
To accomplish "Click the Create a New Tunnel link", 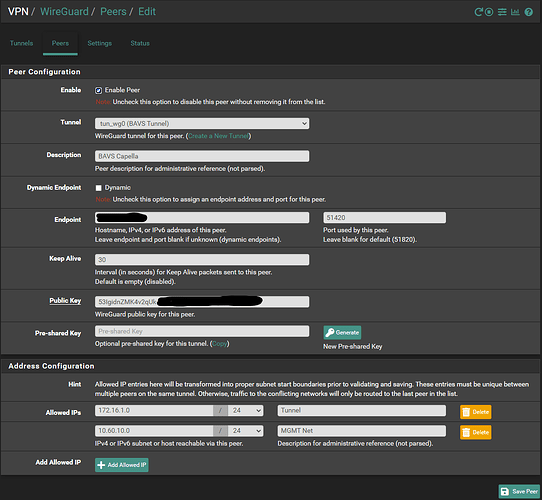I will (x=218, y=136).
